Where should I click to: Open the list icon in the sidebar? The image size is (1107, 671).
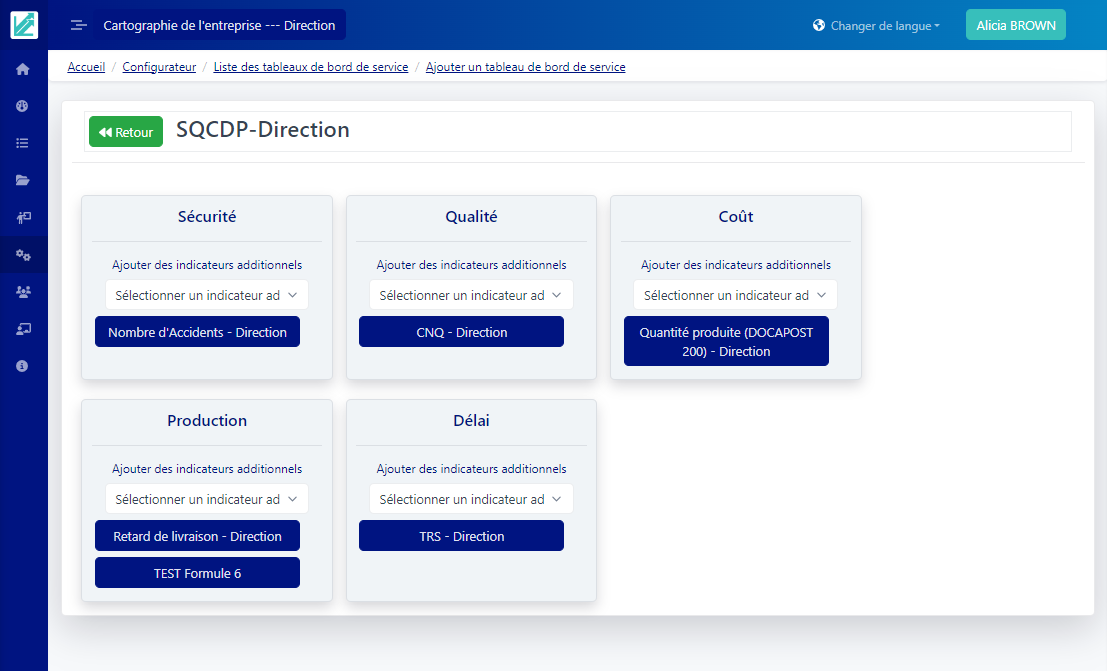click(x=22, y=143)
